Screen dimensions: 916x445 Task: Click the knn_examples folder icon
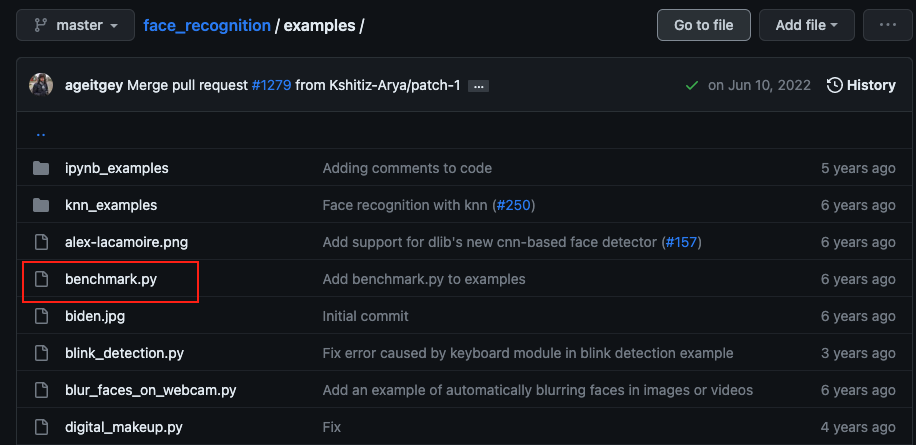tap(41, 205)
